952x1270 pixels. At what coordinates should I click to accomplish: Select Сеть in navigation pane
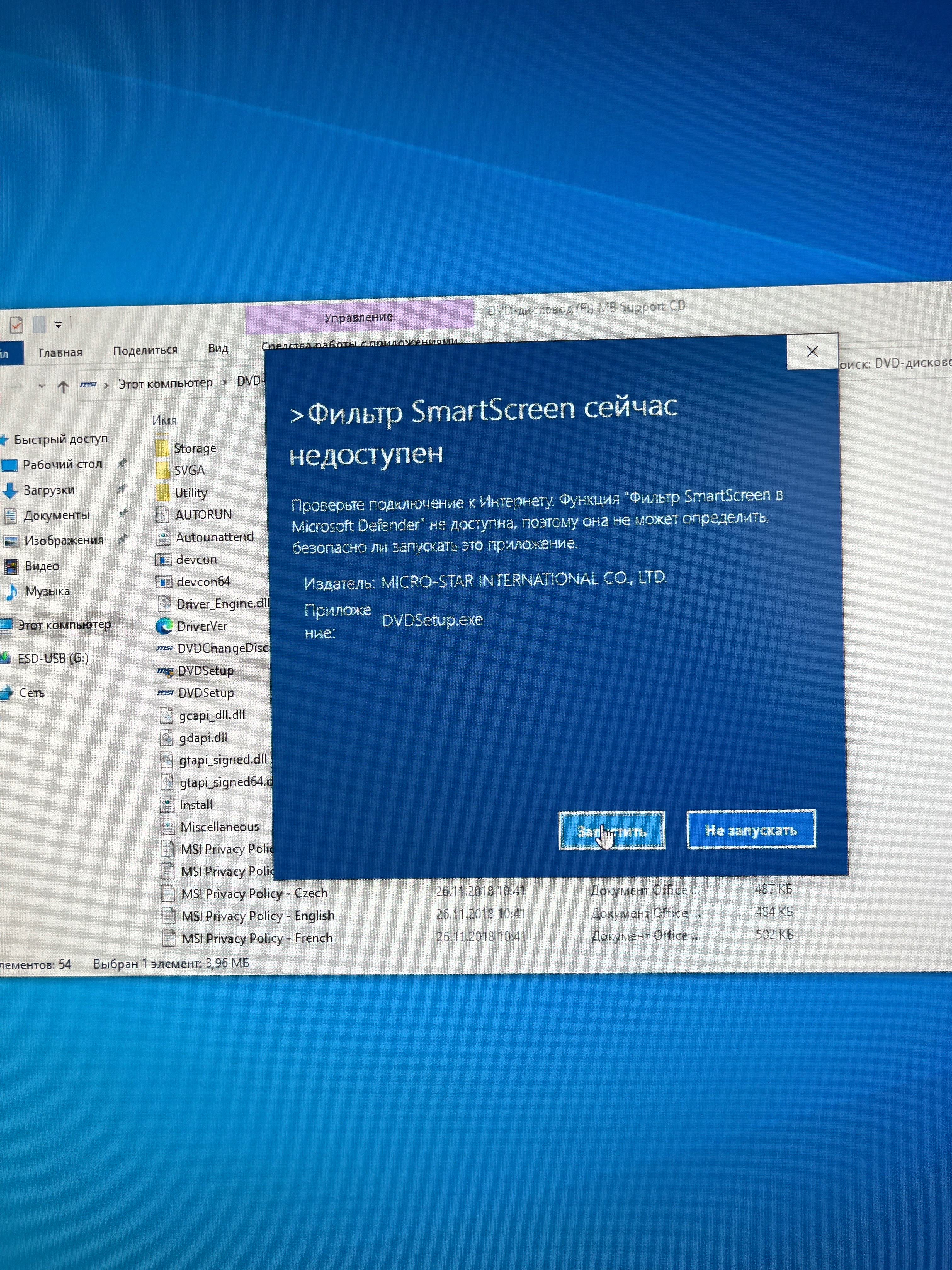point(31,693)
